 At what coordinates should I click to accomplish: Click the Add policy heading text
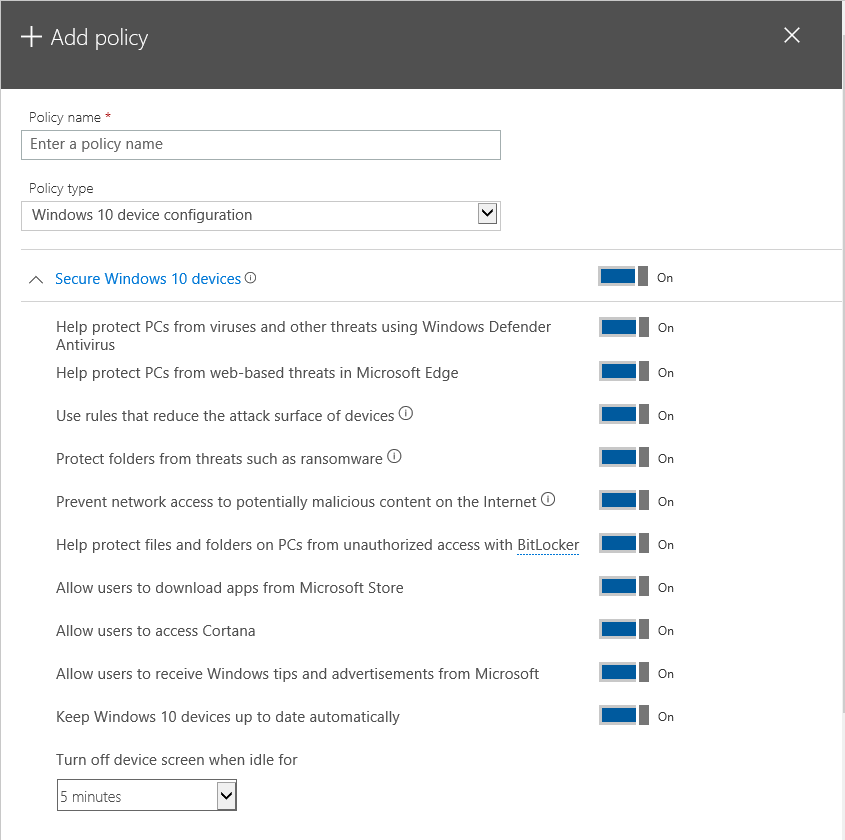99,38
